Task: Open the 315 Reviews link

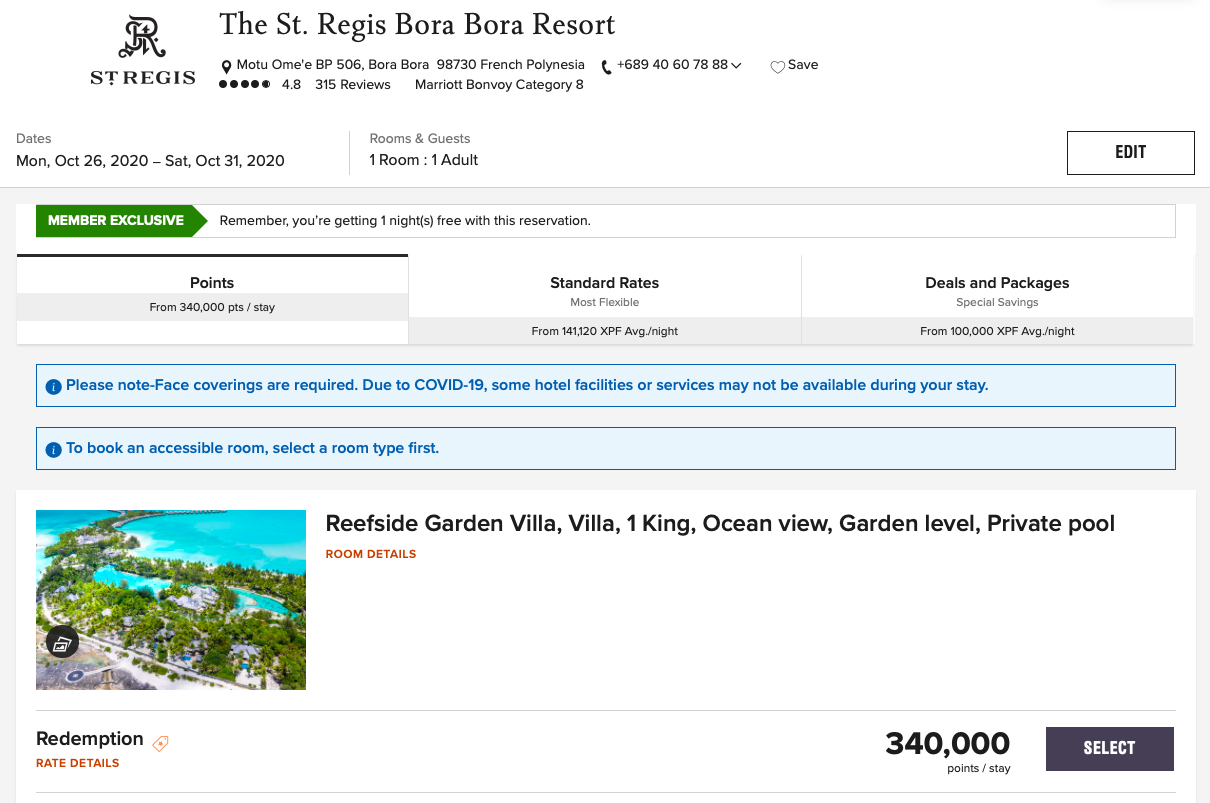Action: (352, 85)
